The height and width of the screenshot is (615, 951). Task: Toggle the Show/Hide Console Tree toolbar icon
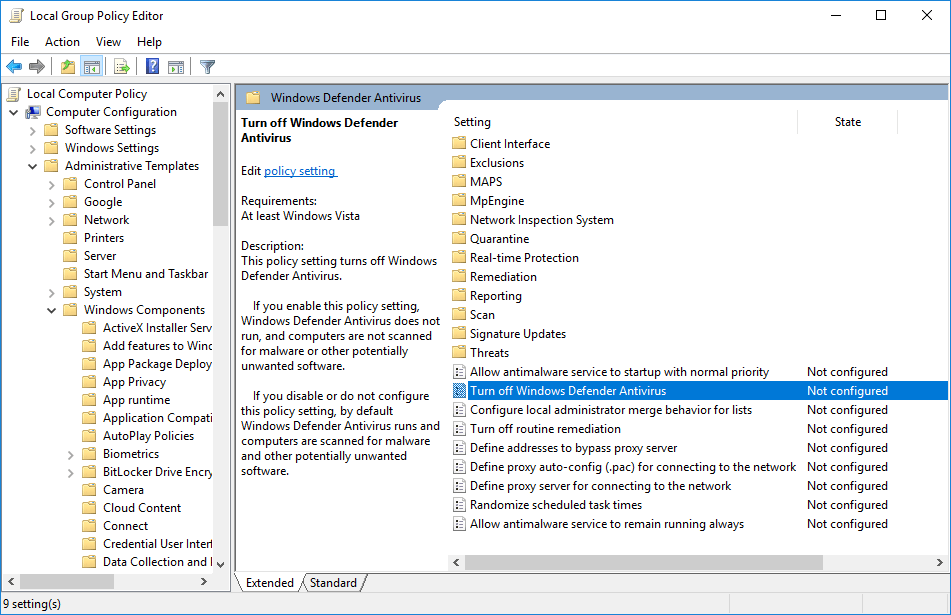tap(92, 67)
